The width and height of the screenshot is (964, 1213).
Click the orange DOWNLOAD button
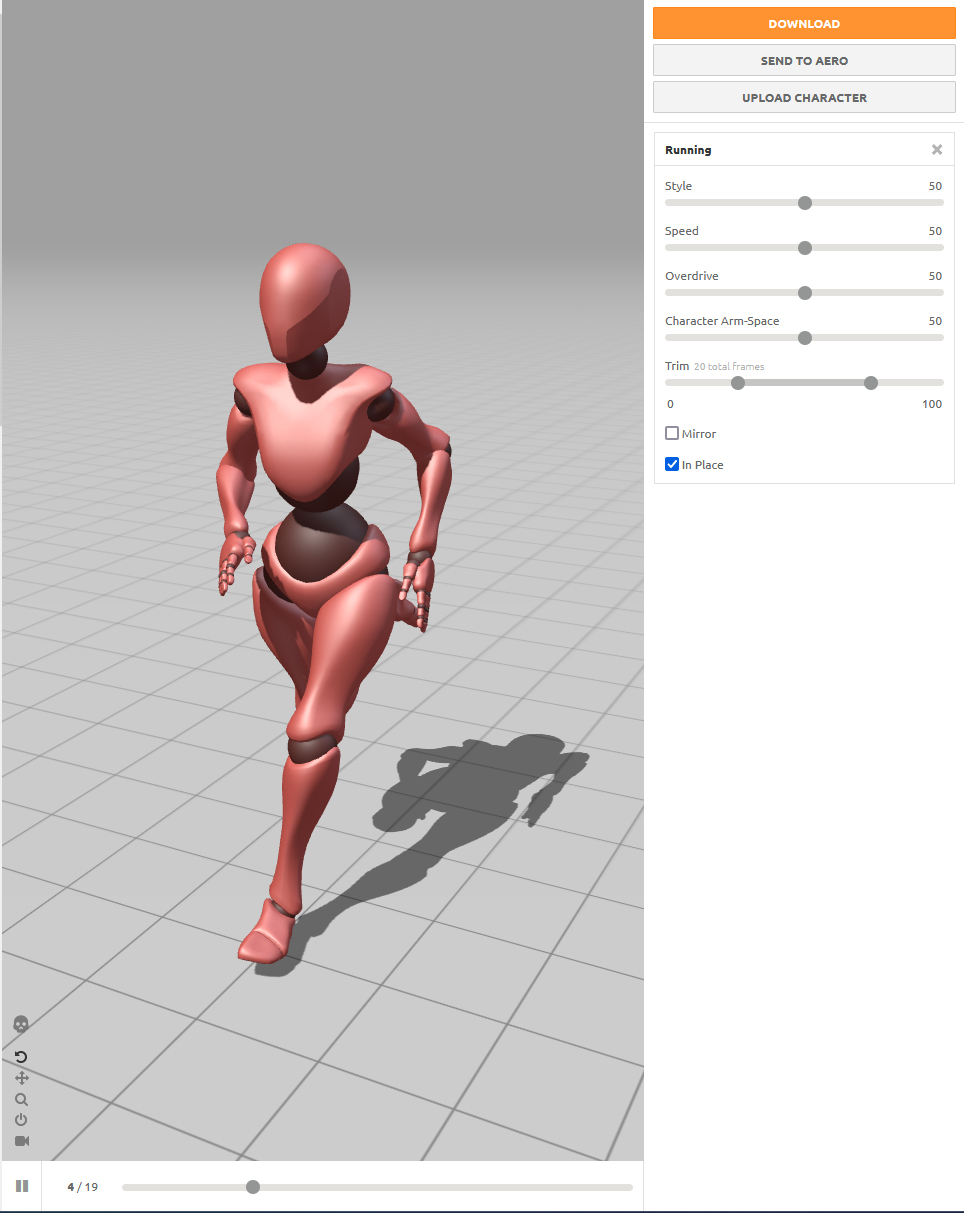(804, 23)
